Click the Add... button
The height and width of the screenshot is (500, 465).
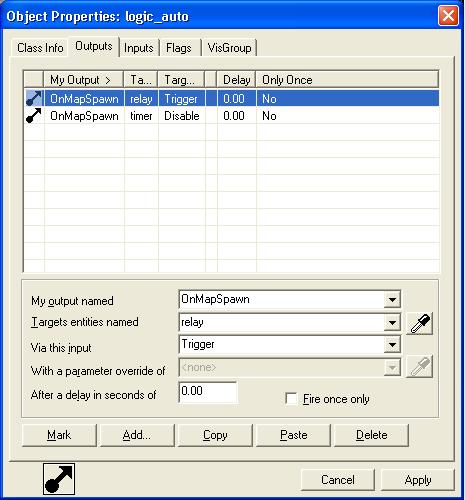point(137,435)
